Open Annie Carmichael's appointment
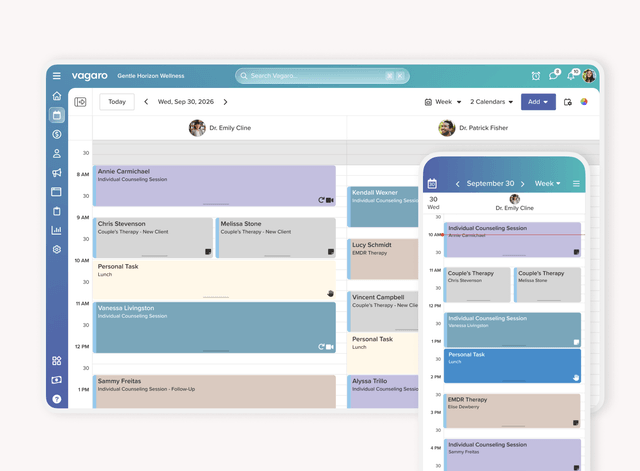The width and height of the screenshot is (640, 471). [214, 186]
